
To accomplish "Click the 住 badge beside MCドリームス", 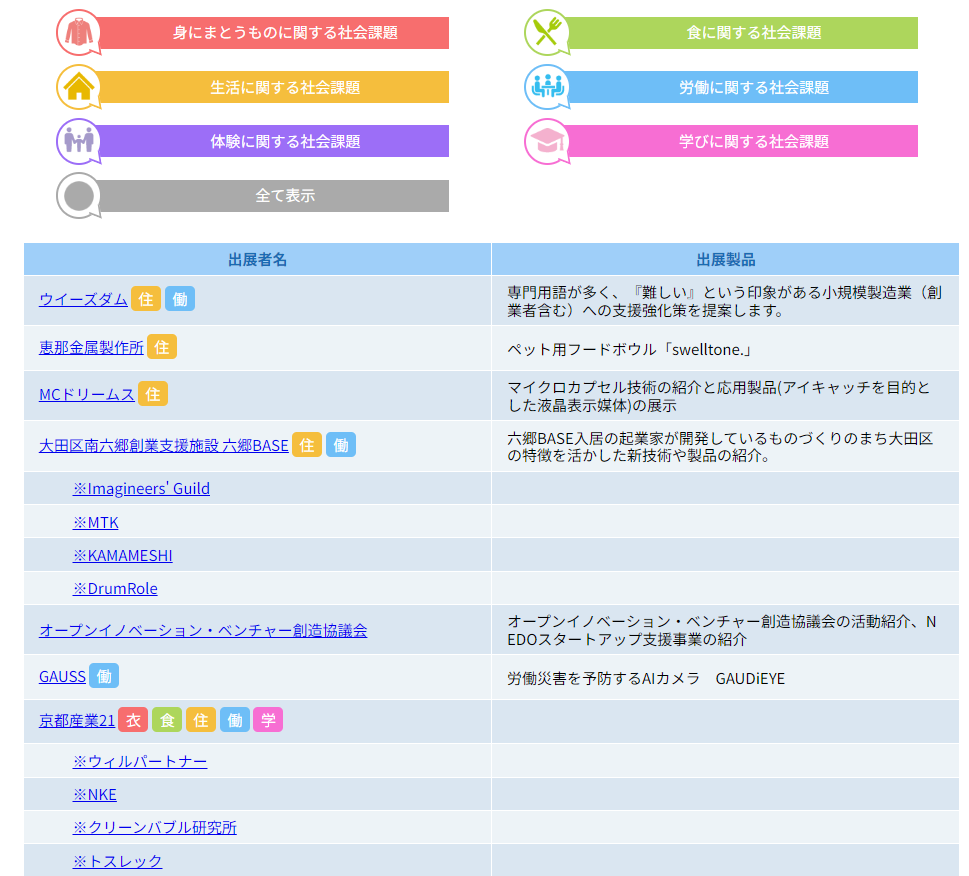I will coord(153,394).
